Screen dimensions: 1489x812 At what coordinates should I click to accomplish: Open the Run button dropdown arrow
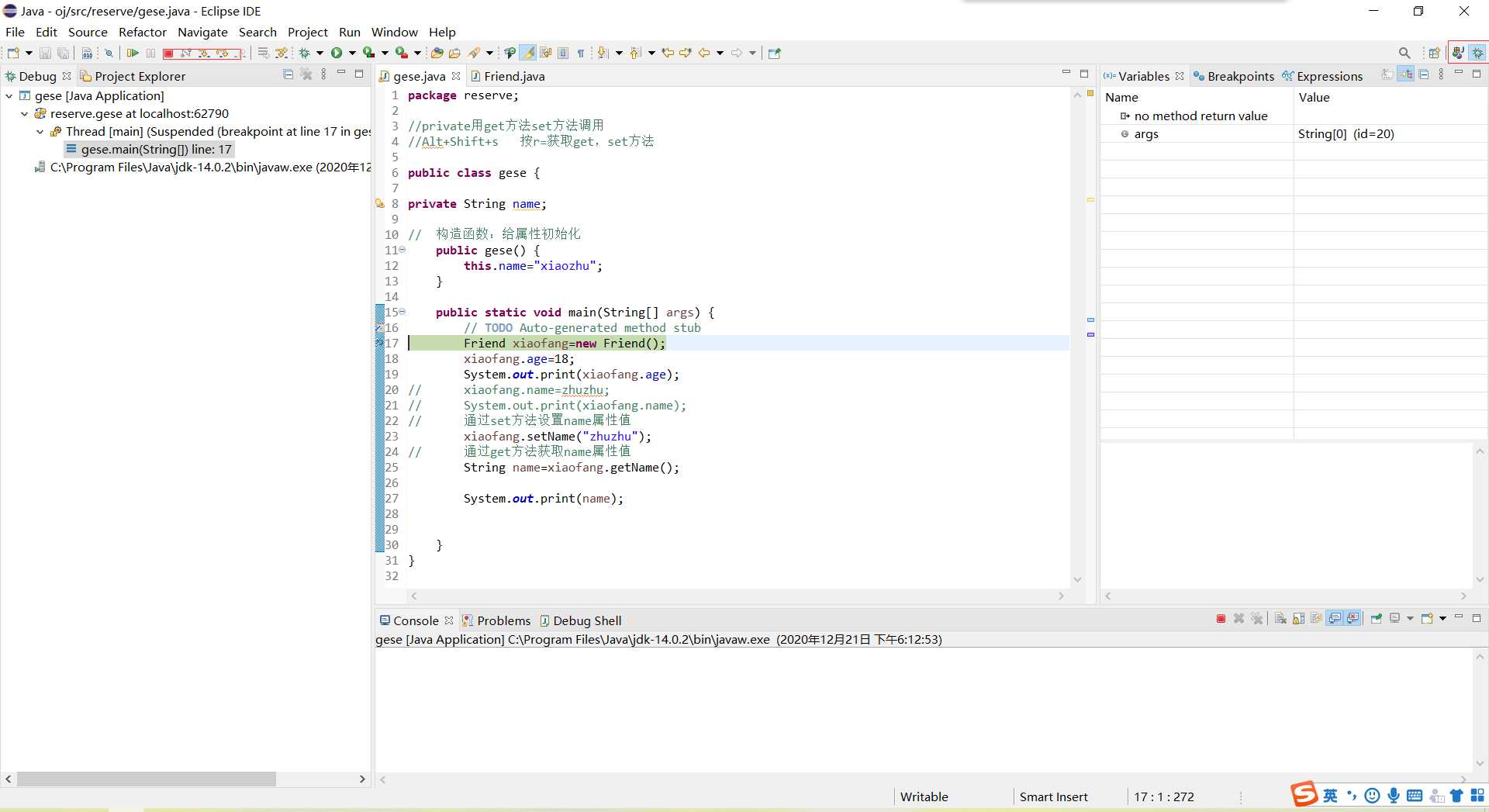click(352, 53)
